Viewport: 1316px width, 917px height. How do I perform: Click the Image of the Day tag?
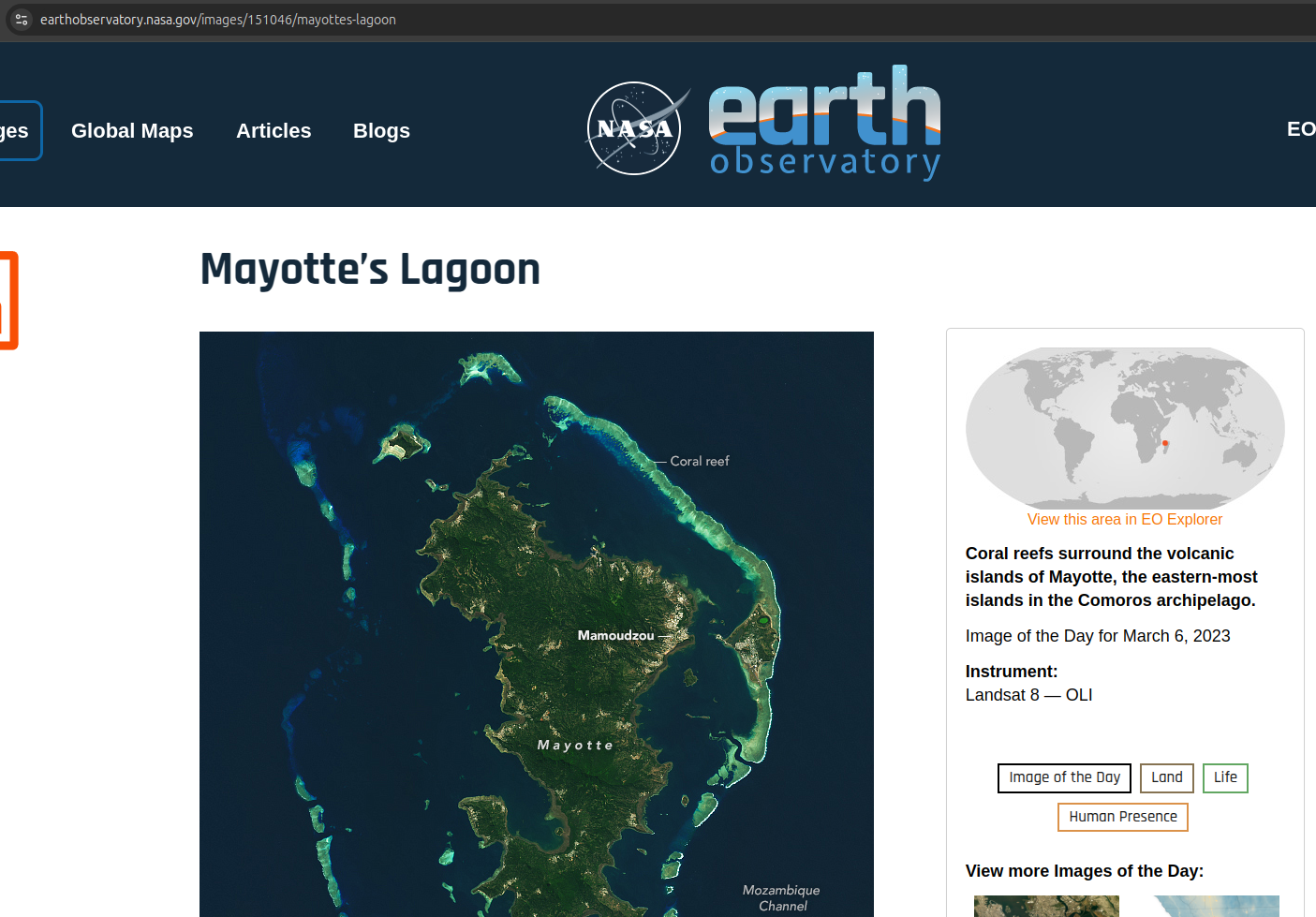click(x=1064, y=777)
